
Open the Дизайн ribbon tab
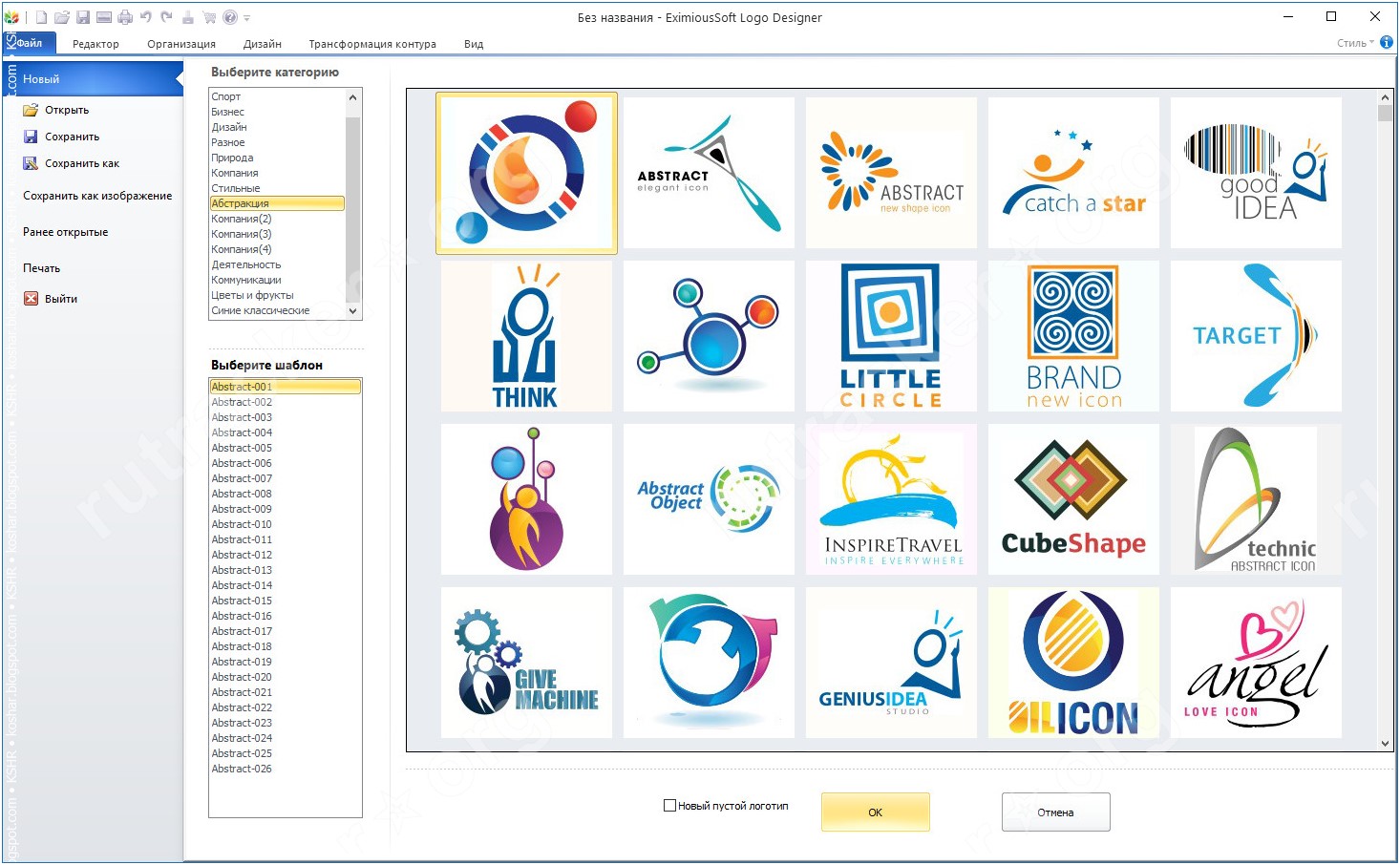(262, 44)
